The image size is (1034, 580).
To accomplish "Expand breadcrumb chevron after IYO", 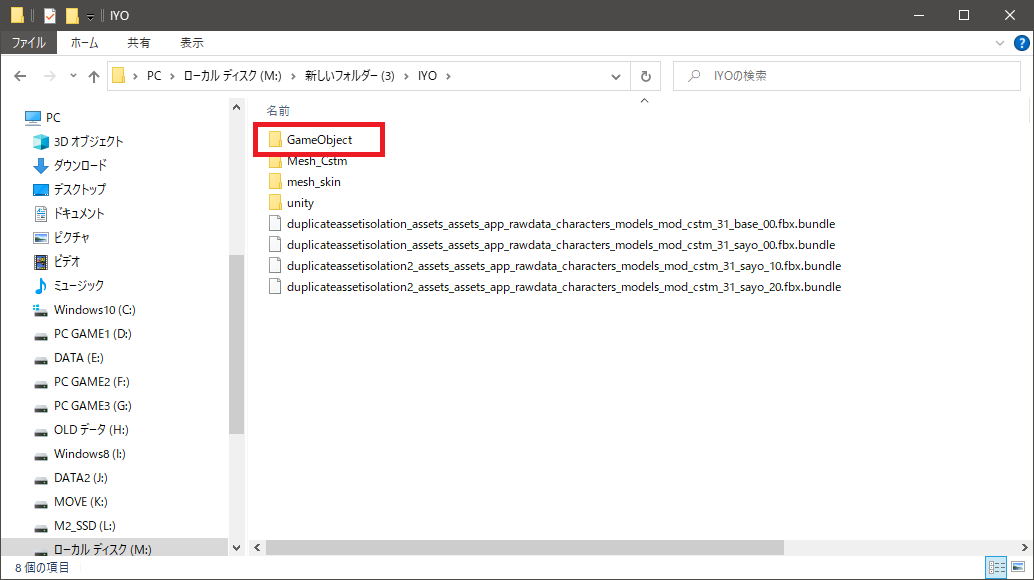I will click(x=448, y=76).
